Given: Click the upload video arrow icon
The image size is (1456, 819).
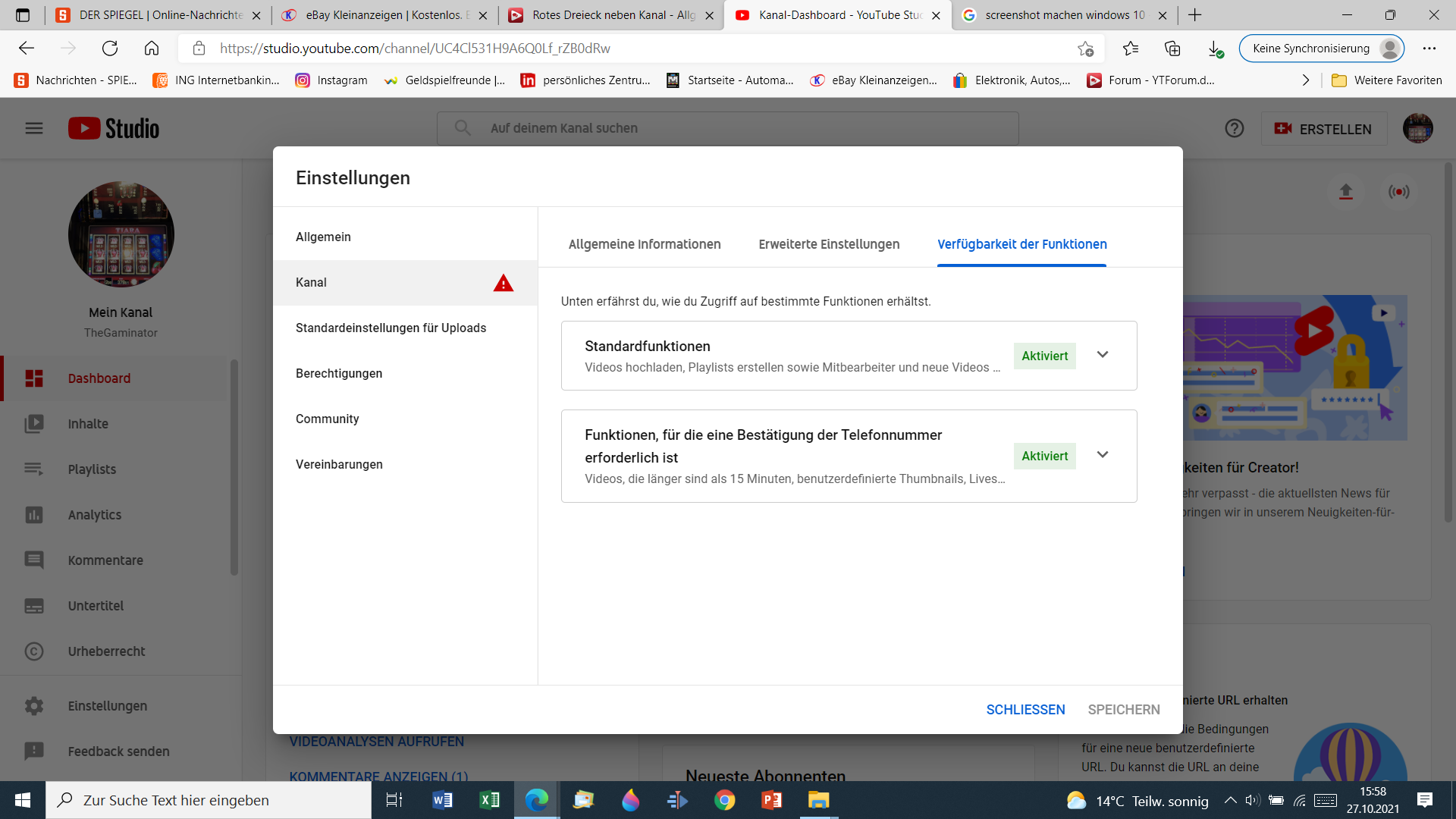Looking at the screenshot, I should 1345,192.
